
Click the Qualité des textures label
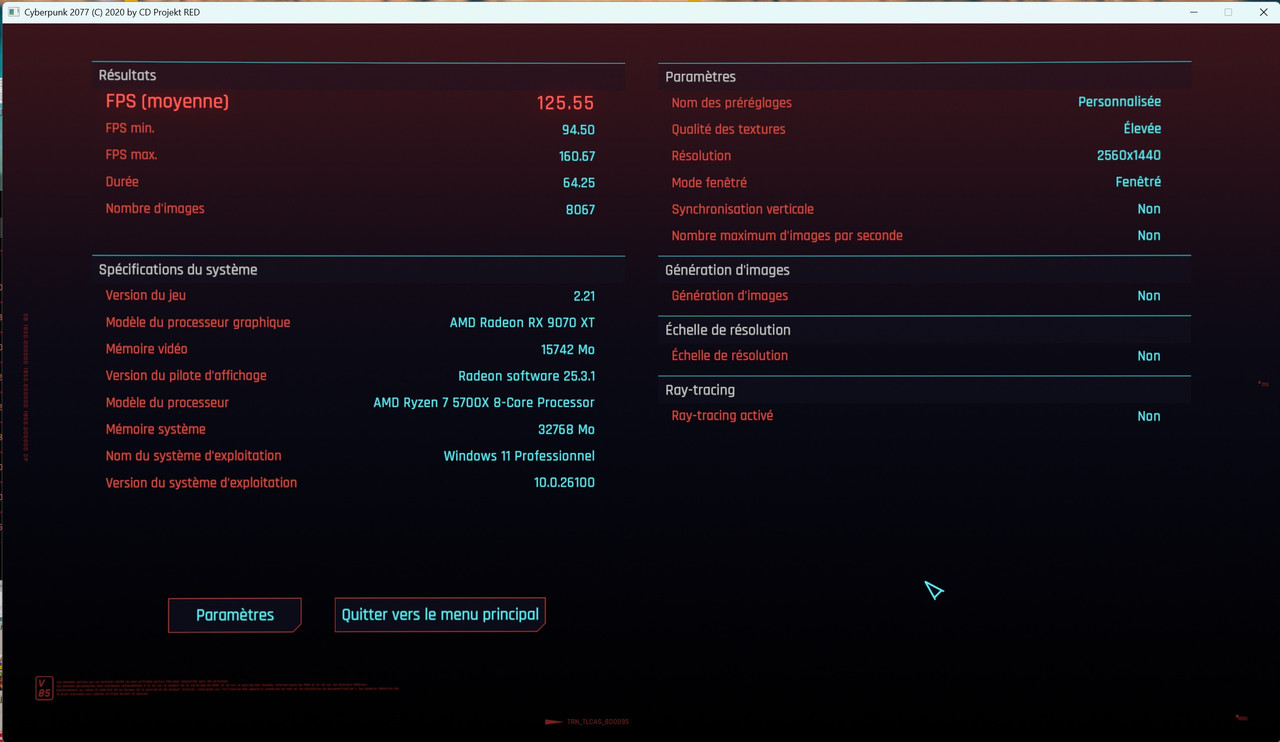point(728,129)
